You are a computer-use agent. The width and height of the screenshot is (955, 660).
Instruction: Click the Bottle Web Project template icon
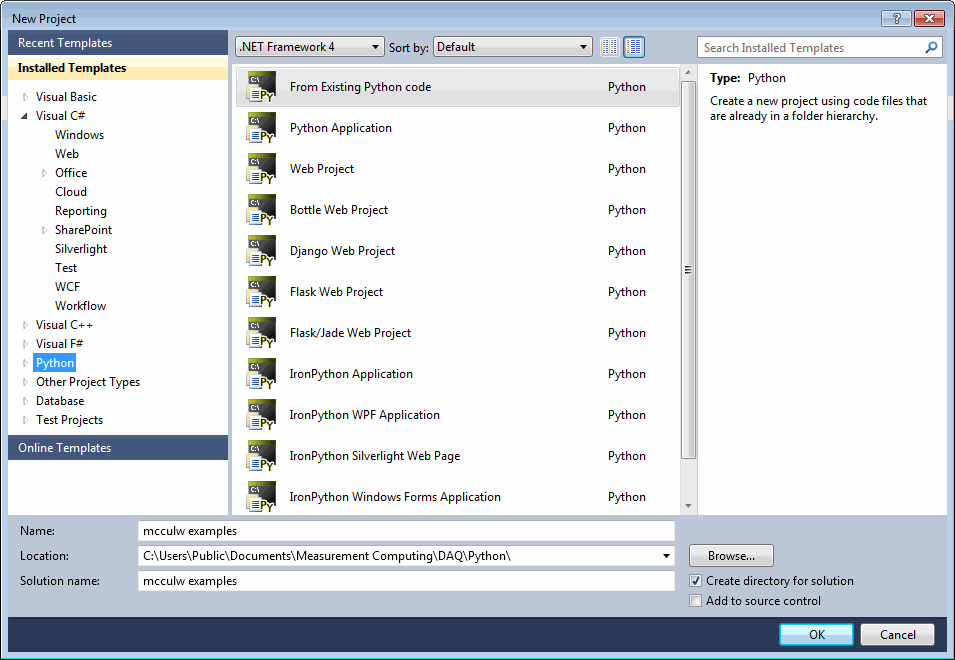[x=261, y=209]
